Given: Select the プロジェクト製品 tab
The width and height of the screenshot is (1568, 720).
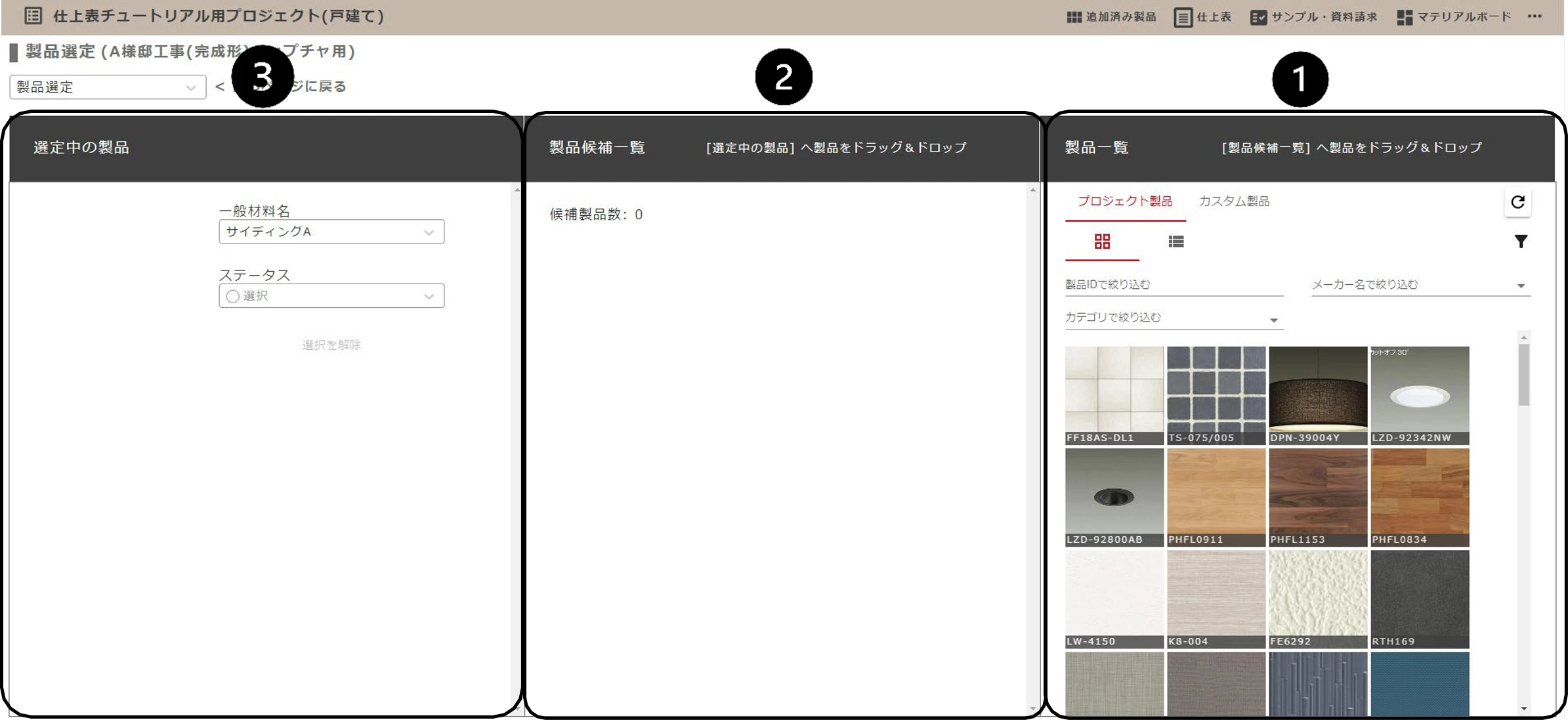Looking at the screenshot, I should [x=1125, y=201].
